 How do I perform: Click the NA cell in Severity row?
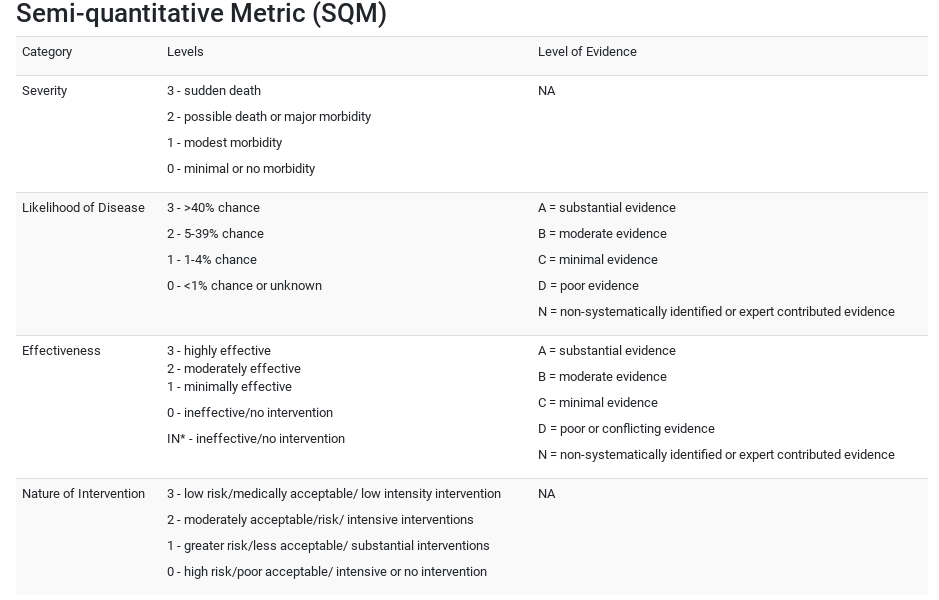point(546,91)
